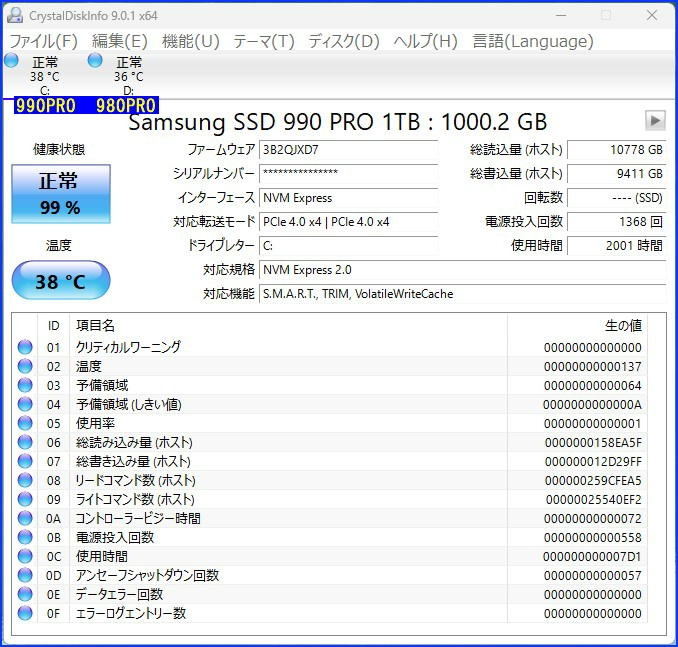Click raw value 00000000000137
The width and height of the screenshot is (678, 647).
pos(592,366)
